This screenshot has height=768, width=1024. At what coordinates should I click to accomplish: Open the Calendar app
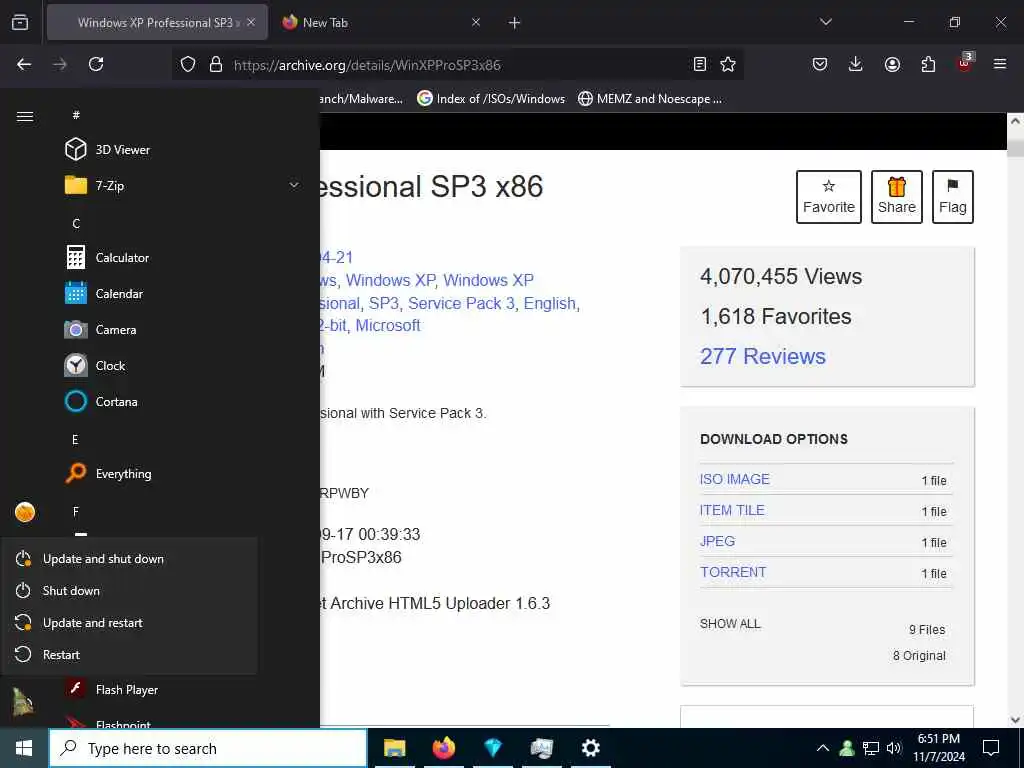pyautogui.click(x=104, y=294)
